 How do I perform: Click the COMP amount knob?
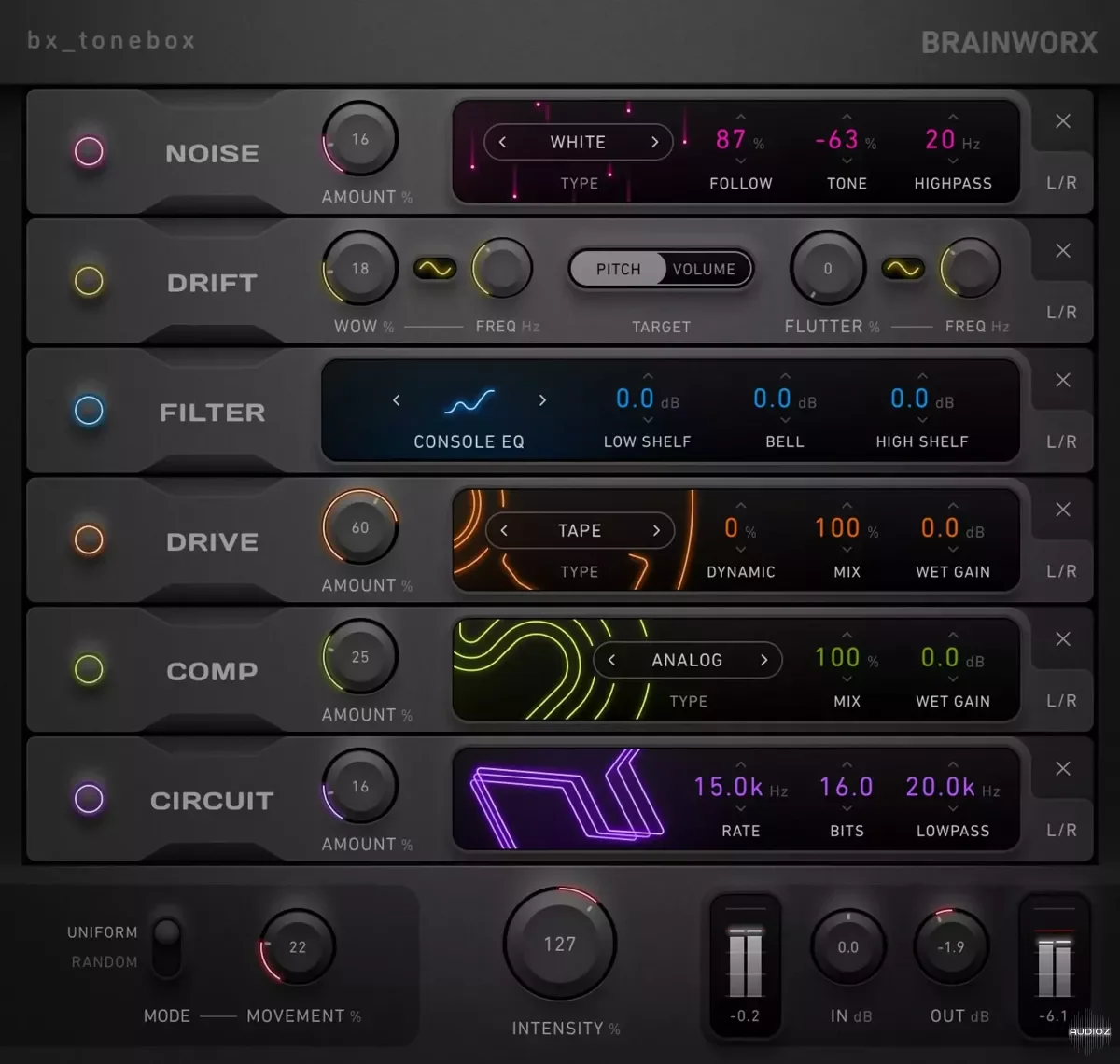(x=360, y=657)
